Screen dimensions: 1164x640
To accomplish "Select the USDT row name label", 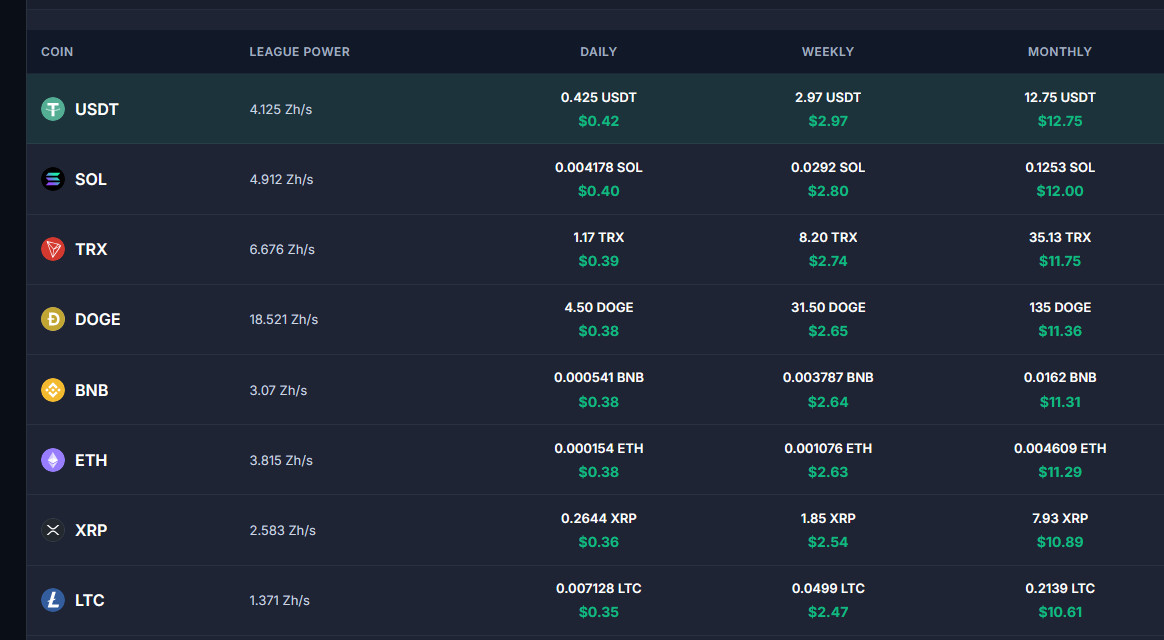I will (97, 109).
